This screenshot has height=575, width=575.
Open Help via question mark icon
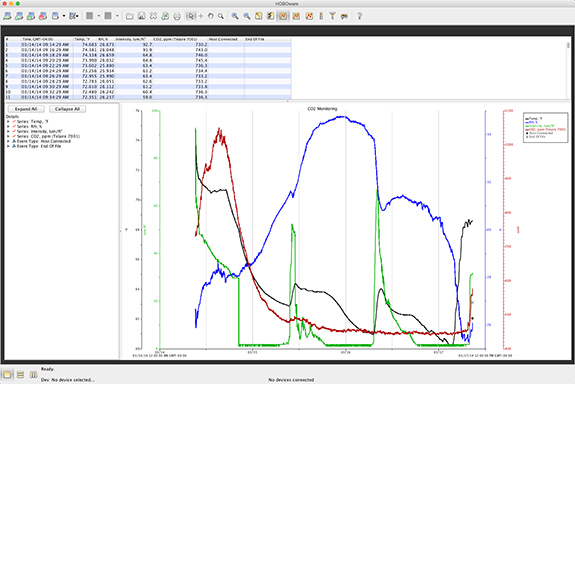(359, 16)
